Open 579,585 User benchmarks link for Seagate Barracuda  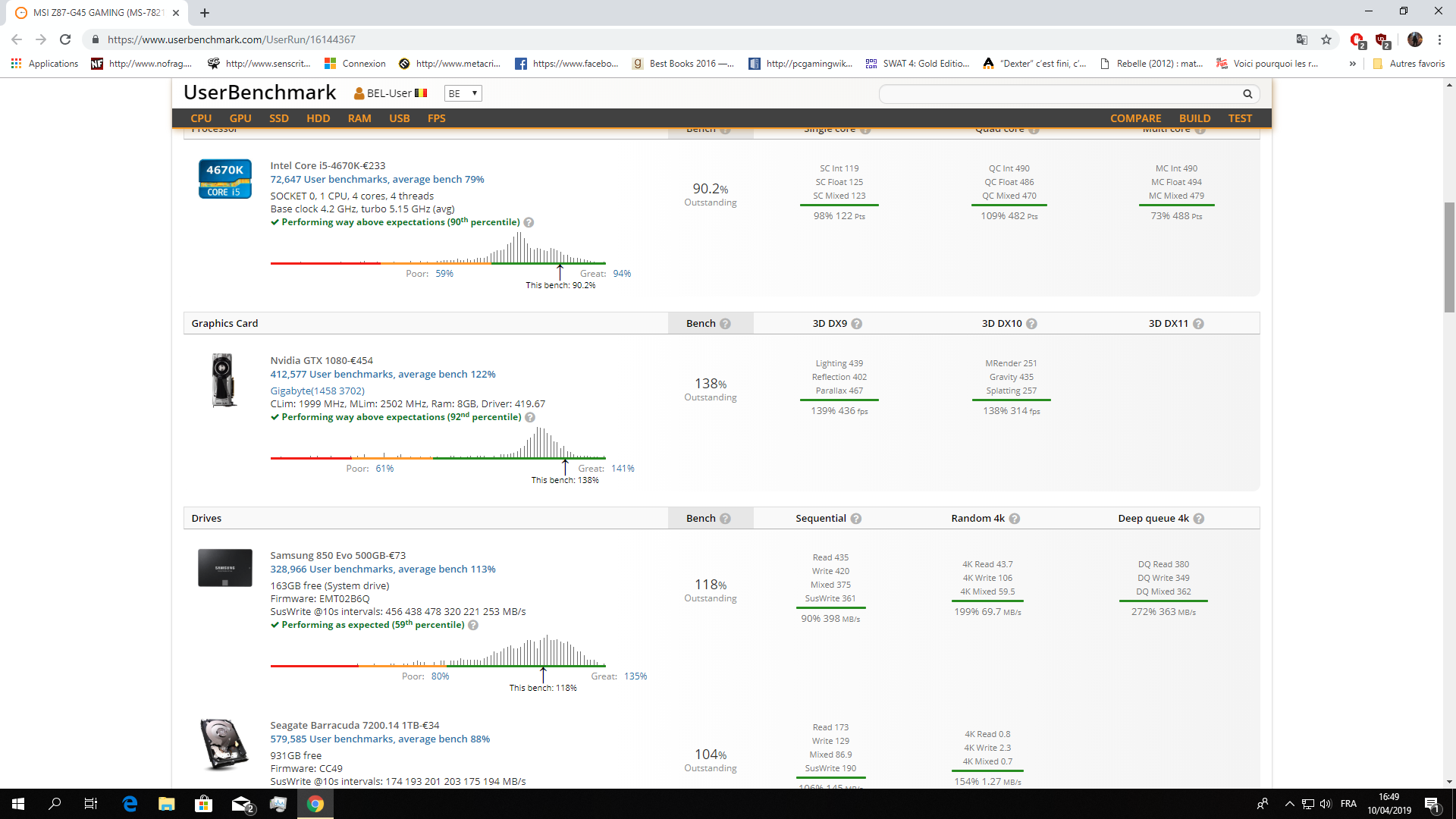tap(380, 739)
